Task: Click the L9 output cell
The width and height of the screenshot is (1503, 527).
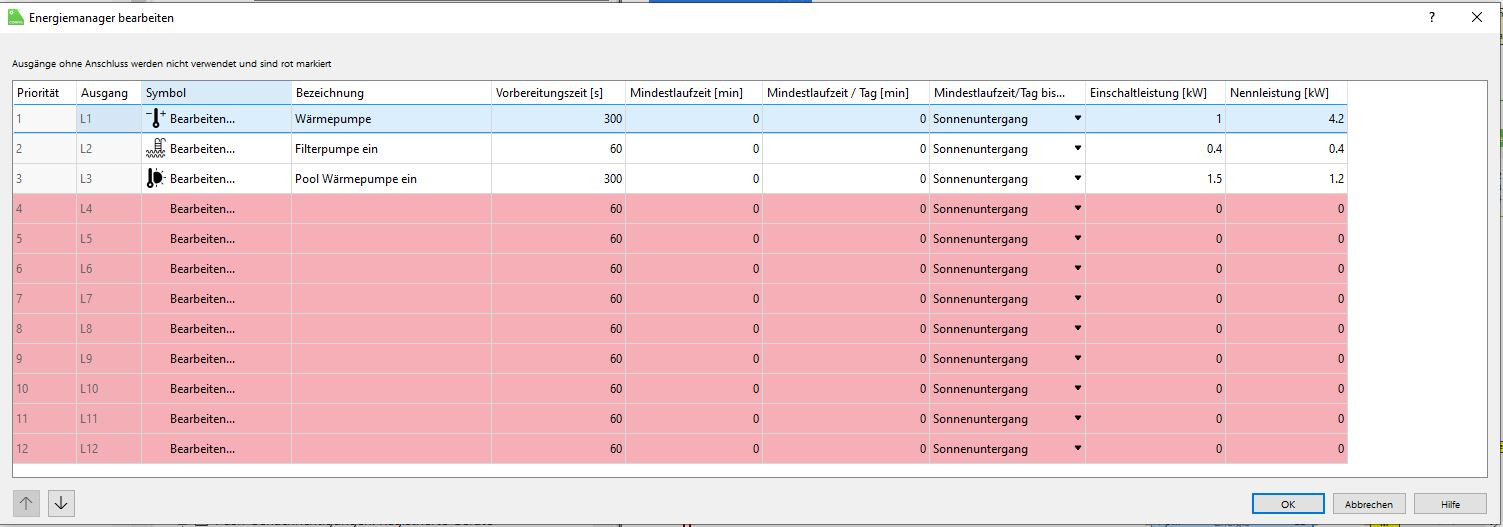Action: click(109, 359)
